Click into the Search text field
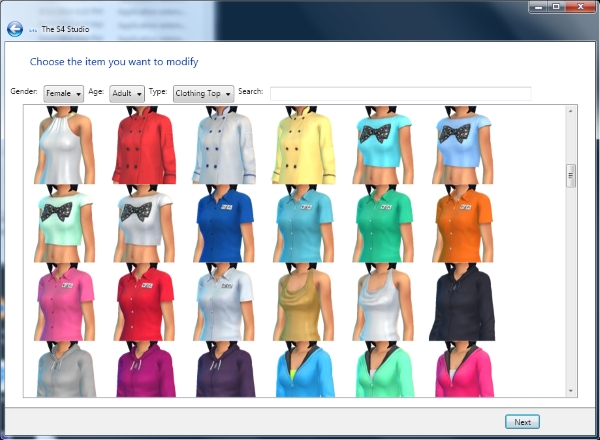Screen dimensions: 600x440 [400, 93]
